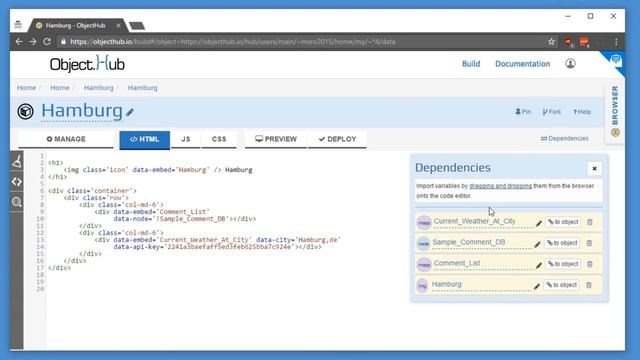Convert Hamburg with to object button
Screen dimensions: 640x360
[562, 285]
